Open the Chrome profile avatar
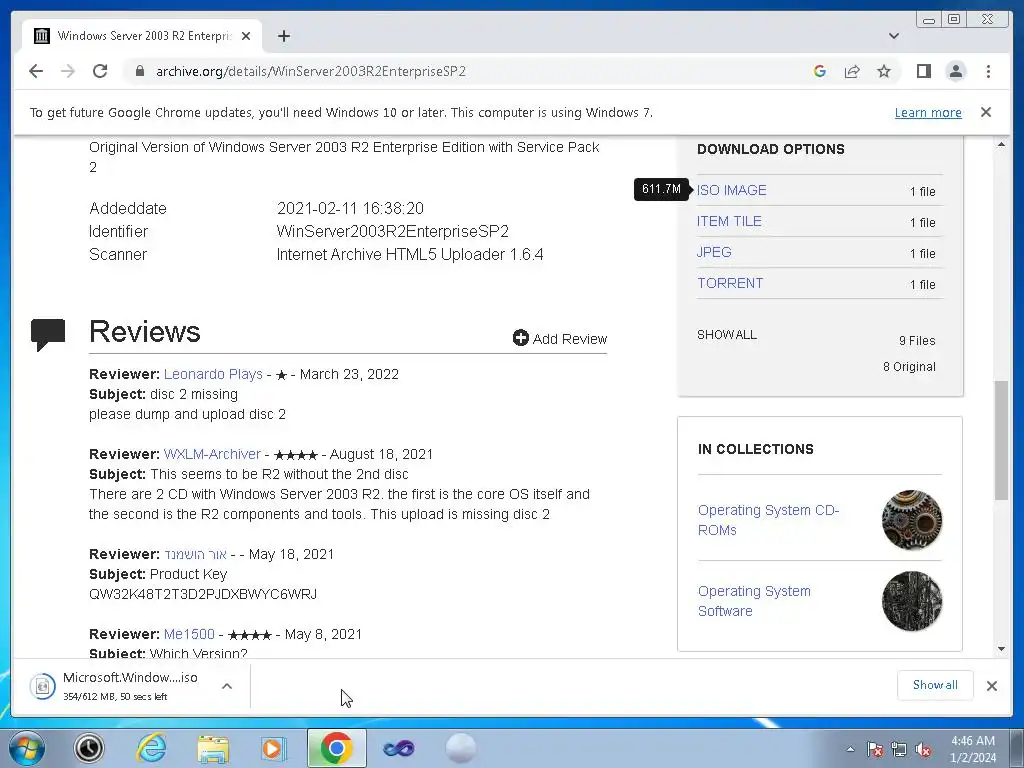This screenshot has width=1024, height=768. pyautogui.click(x=956, y=71)
